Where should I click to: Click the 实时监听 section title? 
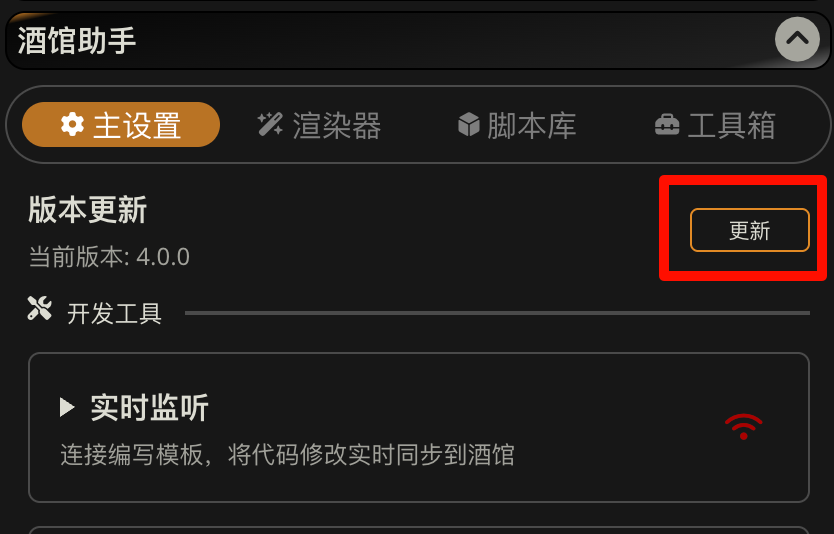(x=149, y=408)
